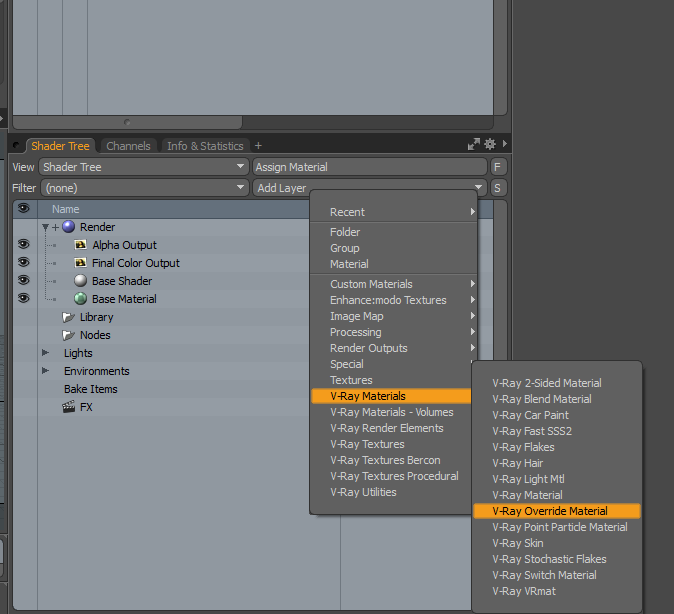Viewport: 674px width, 614px height.
Task: Open V-Ray Textures Bercon submenu
Action: click(x=392, y=460)
